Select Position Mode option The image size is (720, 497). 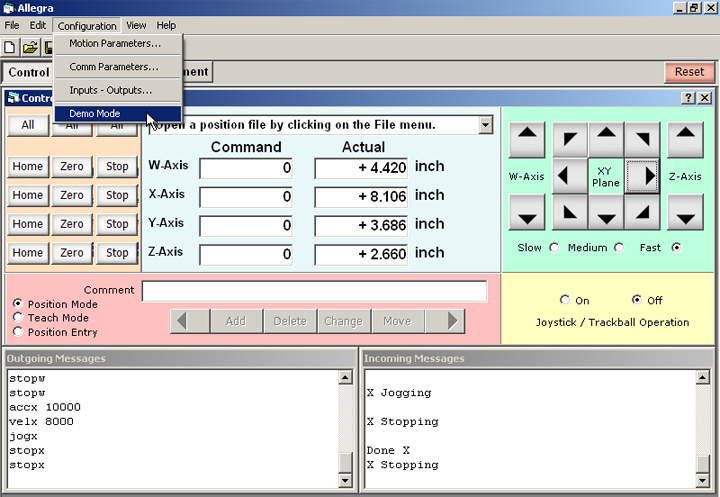pos(17,304)
